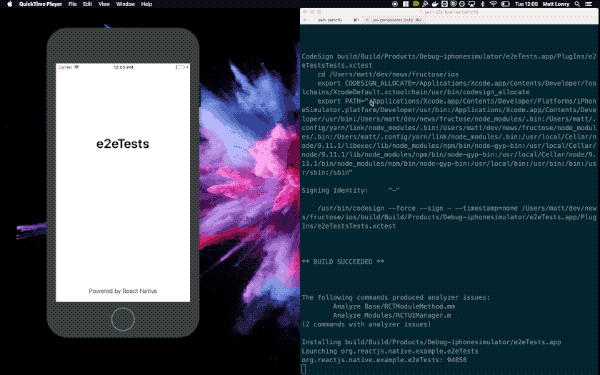The width and height of the screenshot is (600, 375).
Task: Open the Matt Lowry user menu
Action: 556,4
